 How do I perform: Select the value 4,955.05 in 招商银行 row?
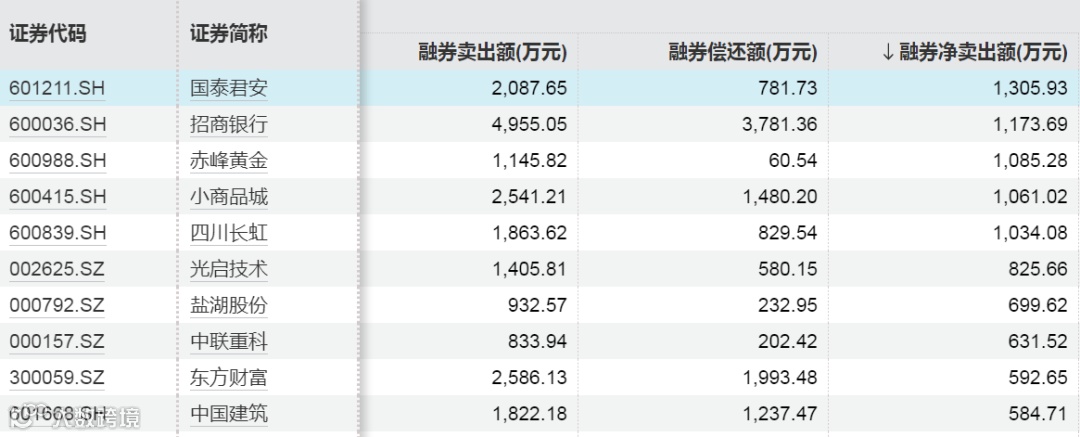coord(530,125)
